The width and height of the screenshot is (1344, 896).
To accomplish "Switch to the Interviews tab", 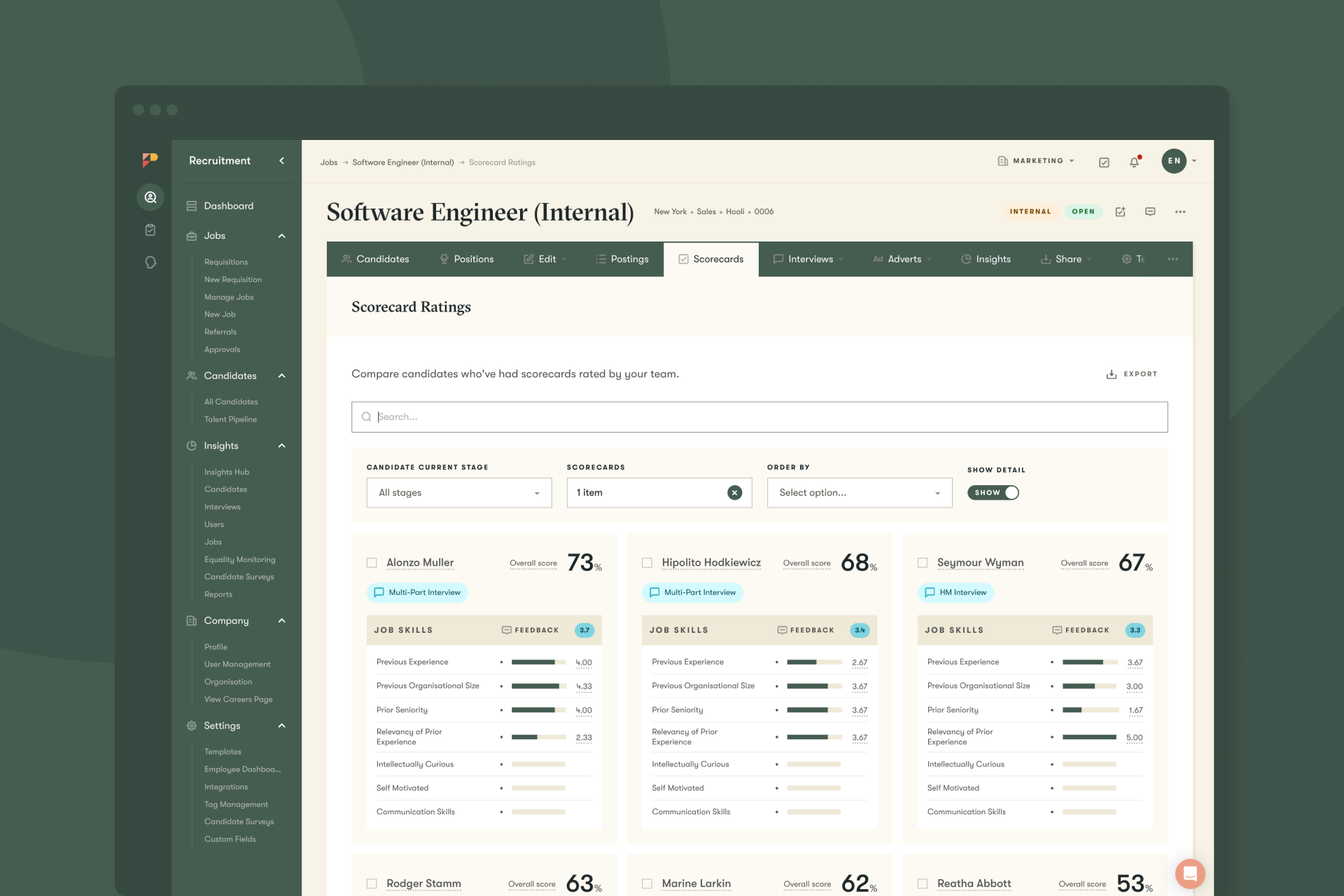I will 809,259.
